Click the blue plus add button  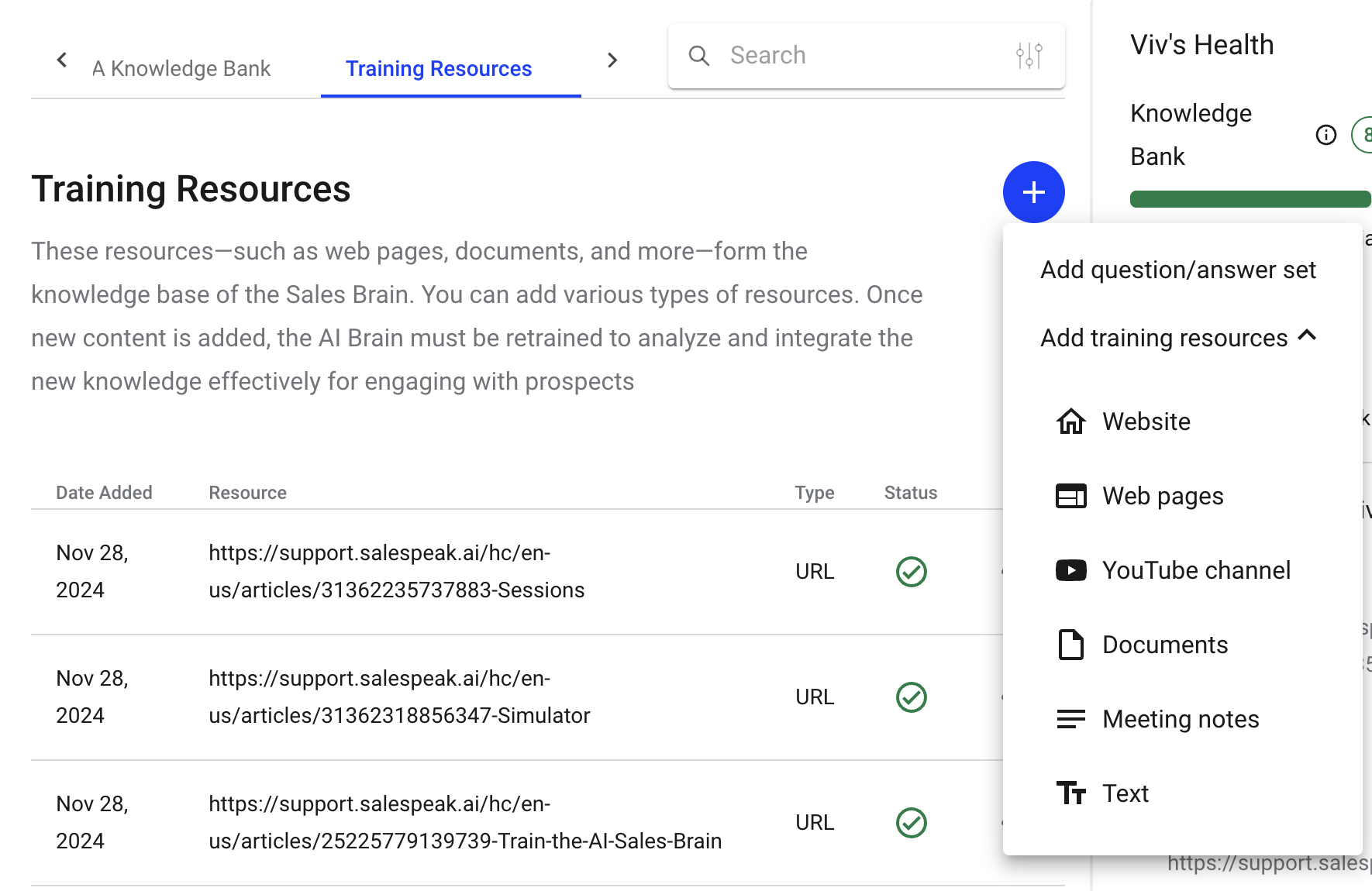point(1033,192)
